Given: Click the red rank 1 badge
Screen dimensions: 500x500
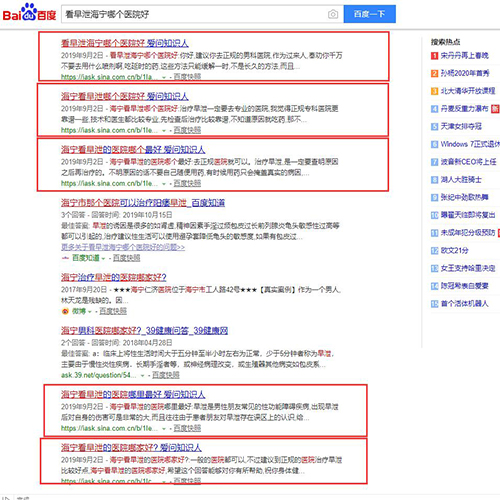Looking at the screenshot, I should [x=434, y=56].
